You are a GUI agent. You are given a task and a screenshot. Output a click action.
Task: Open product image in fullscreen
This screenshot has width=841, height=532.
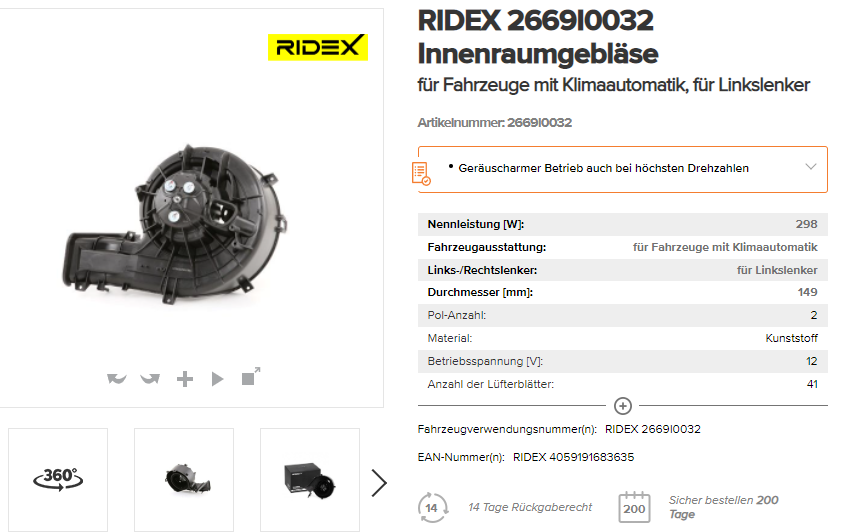[x=250, y=376]
